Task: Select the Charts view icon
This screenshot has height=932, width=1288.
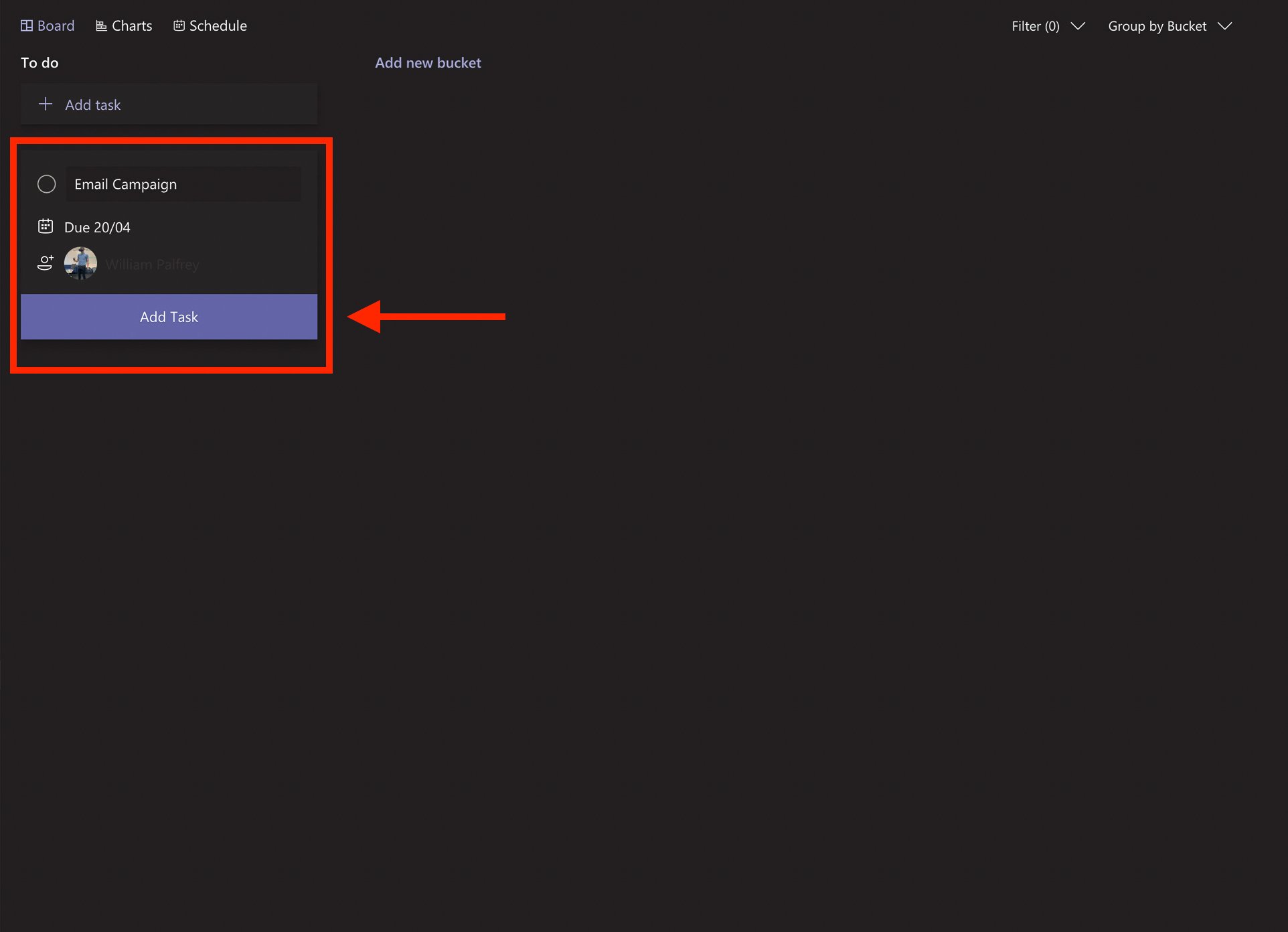Action: click(100, 25)
